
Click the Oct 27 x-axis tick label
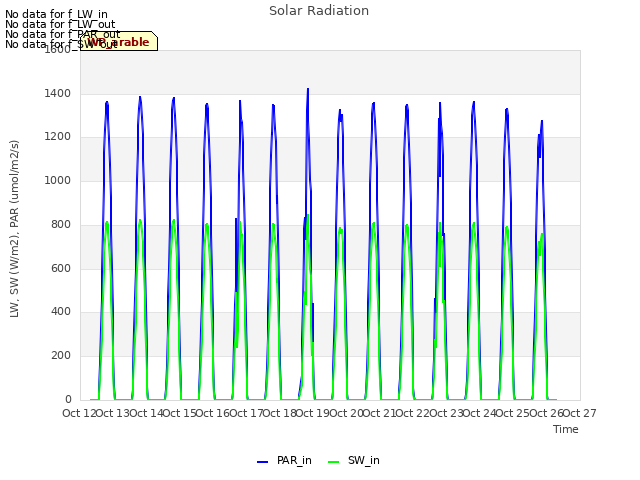click(x=580, y=413)
